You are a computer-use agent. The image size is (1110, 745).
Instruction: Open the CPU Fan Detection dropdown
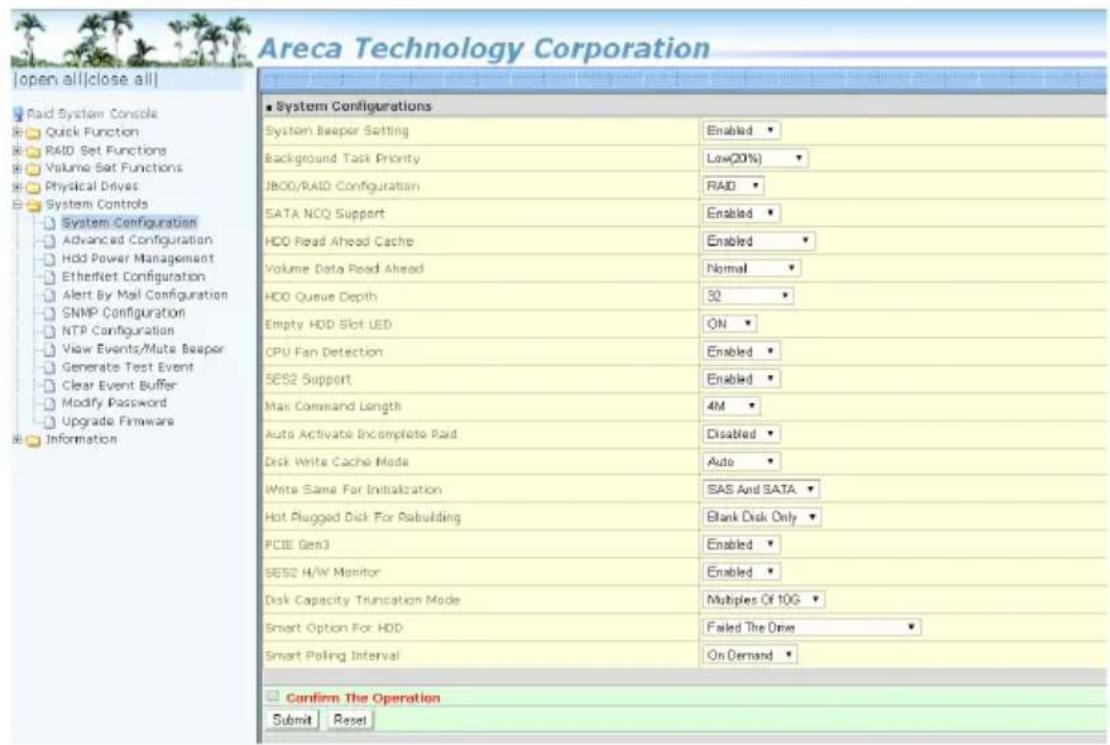(x=740, y=351)
